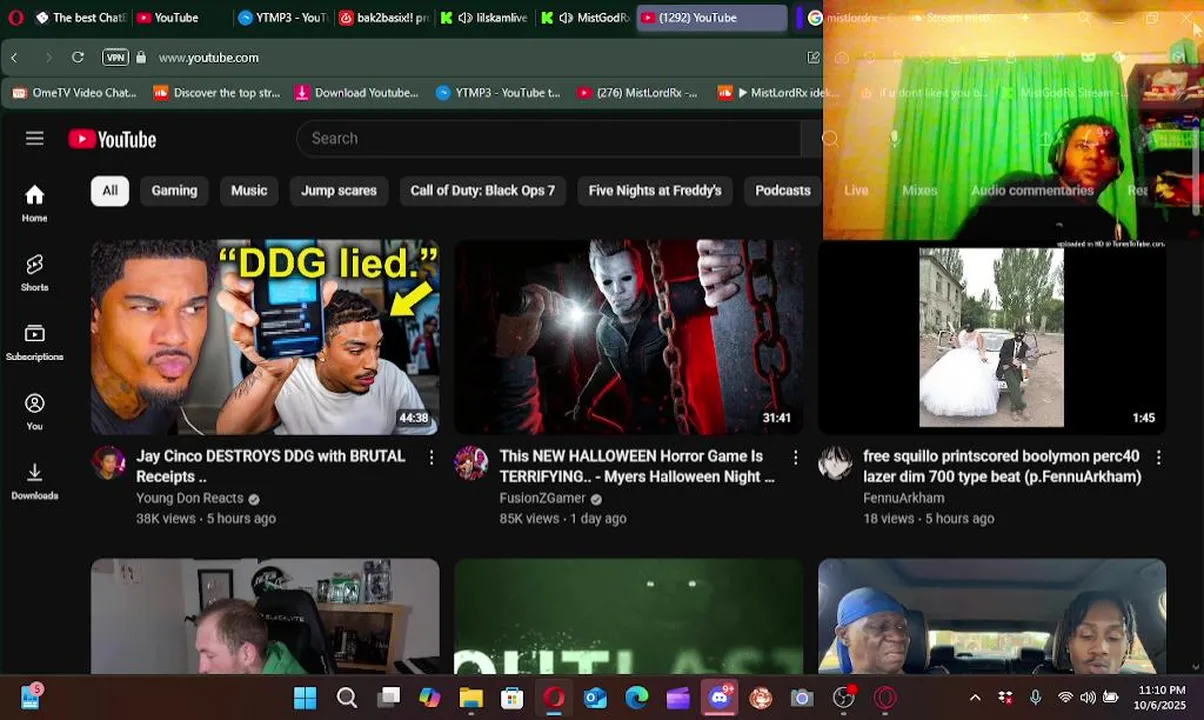Open Downloads from the sidebar
Viewport: 1204px width, 720px height.
[35, 481]
